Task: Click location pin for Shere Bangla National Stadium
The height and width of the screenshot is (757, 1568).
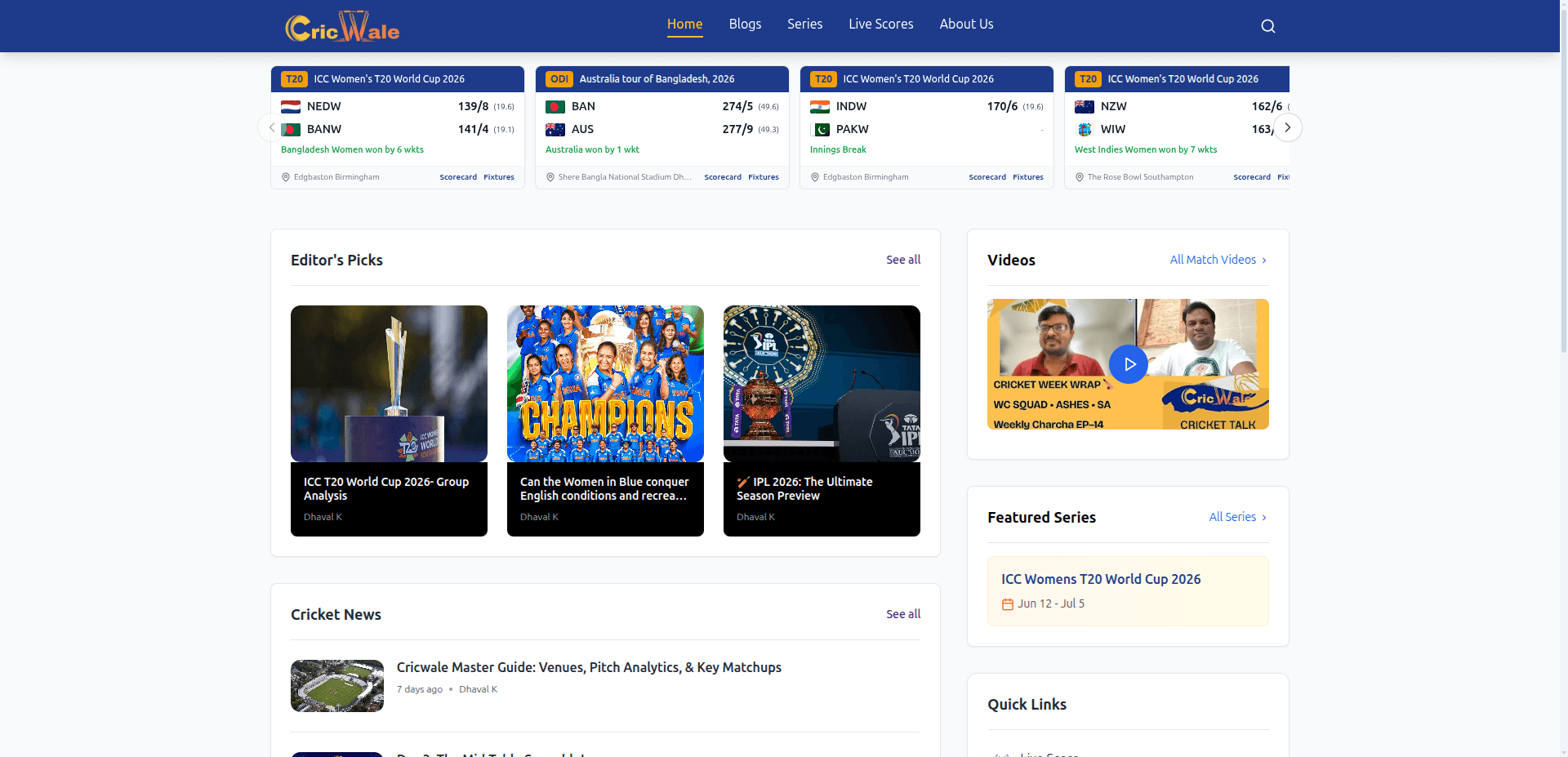Action: tap(550, 177)
